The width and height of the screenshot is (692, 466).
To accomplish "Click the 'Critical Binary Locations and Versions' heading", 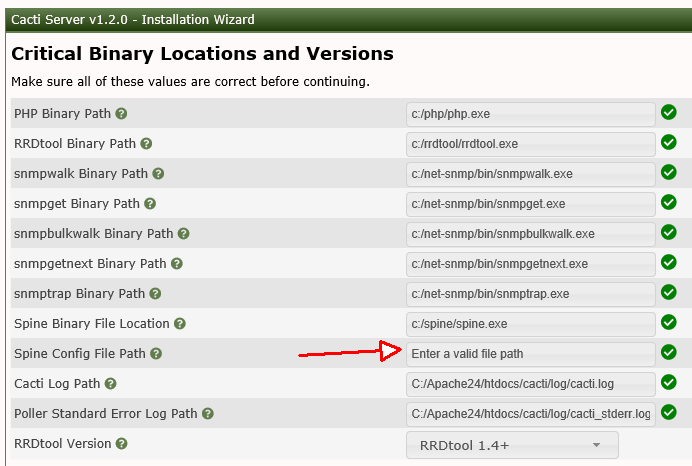I will click(x=202, y=54).
